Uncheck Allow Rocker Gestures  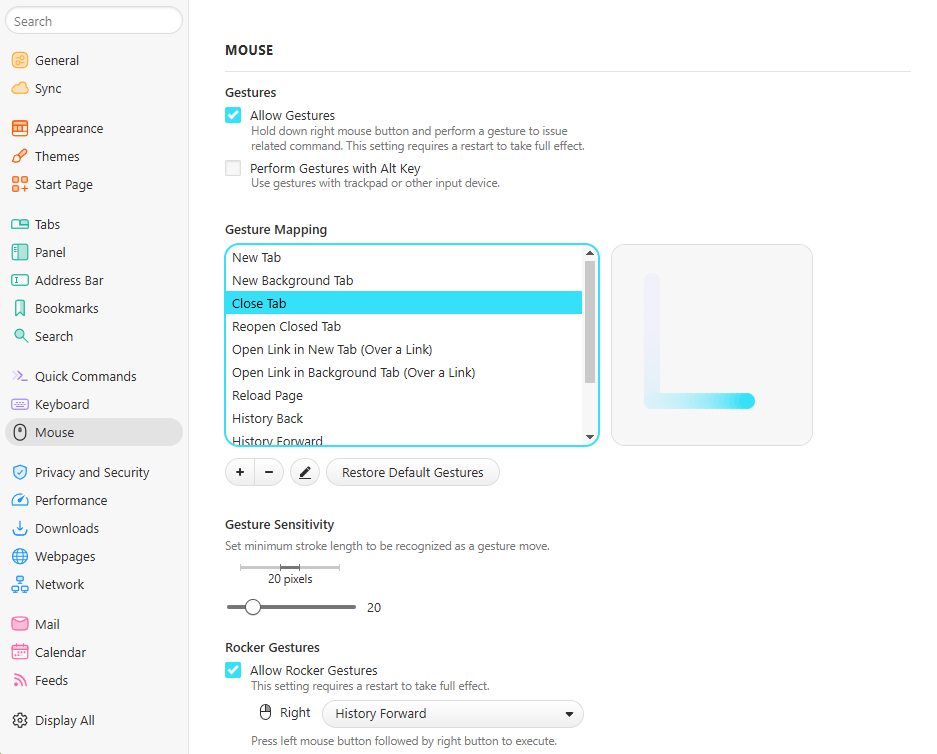(x=232, y=670)
